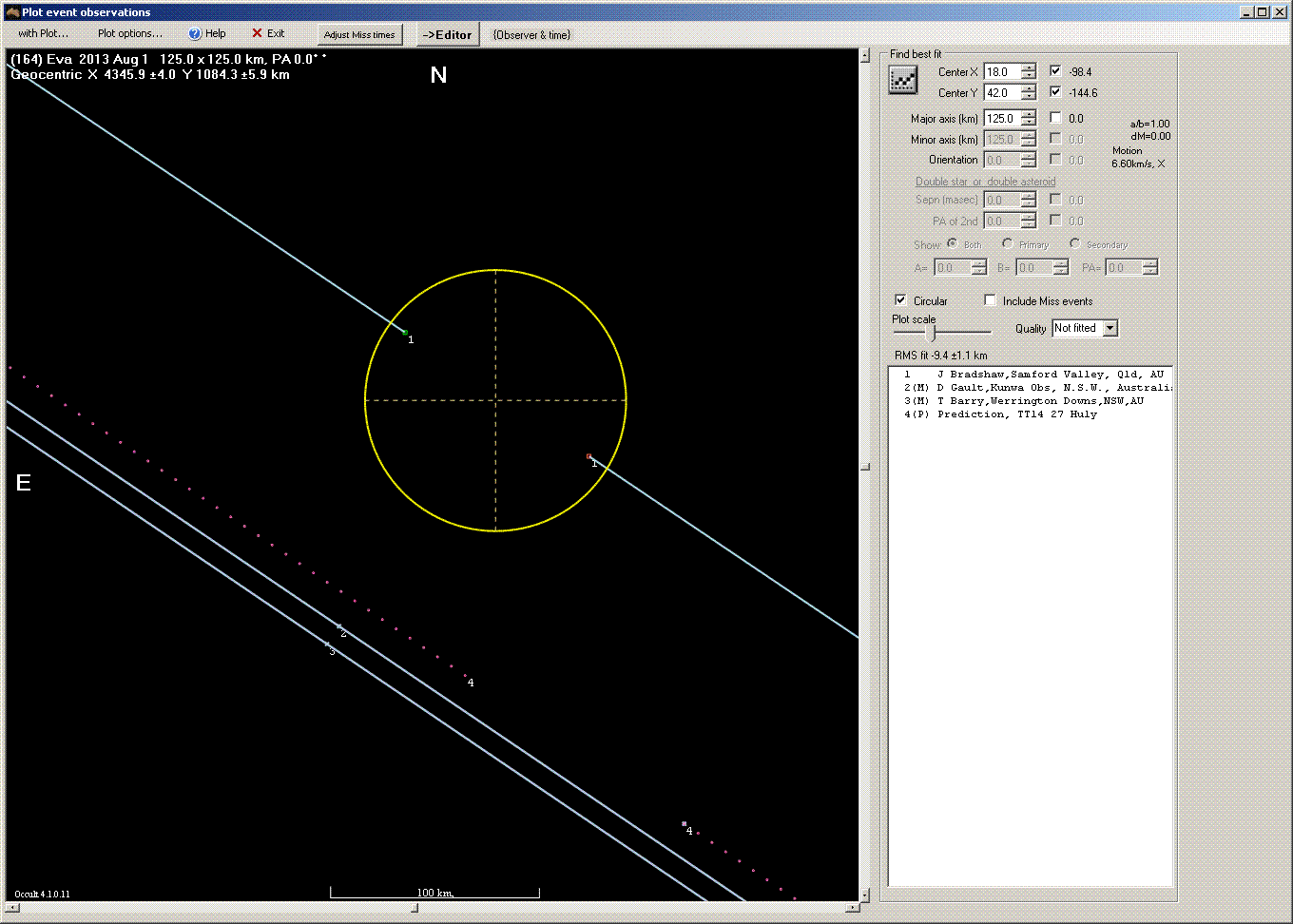
Task: Click into the Major axis (km) field
Action: point(1002,118)
